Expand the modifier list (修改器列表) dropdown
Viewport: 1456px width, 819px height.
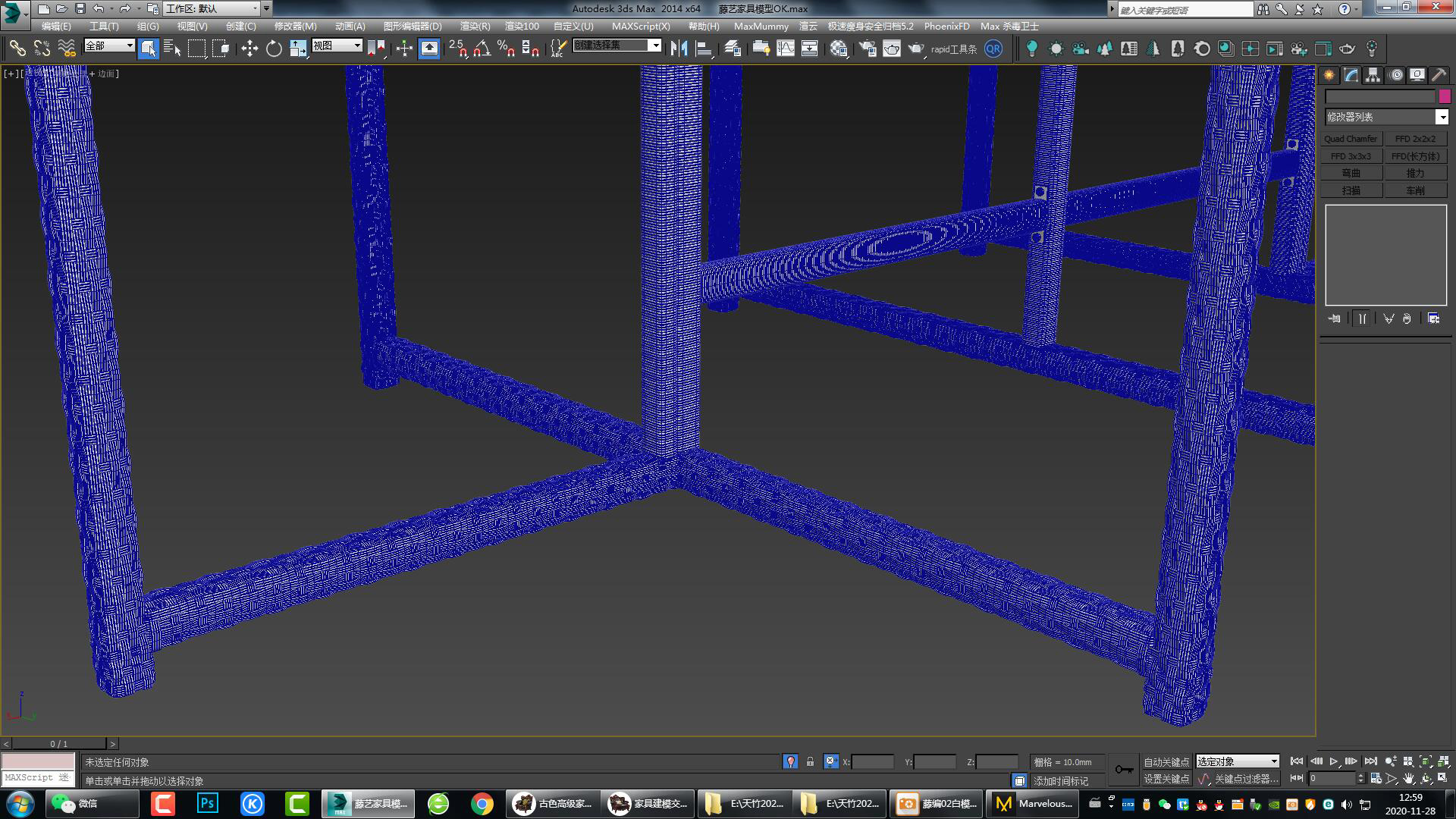(x=1442, y=117)
